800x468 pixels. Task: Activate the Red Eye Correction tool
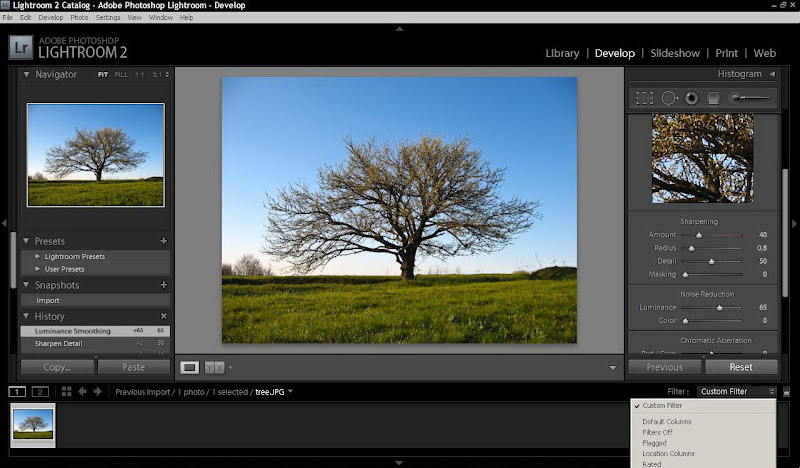[691, 98]
